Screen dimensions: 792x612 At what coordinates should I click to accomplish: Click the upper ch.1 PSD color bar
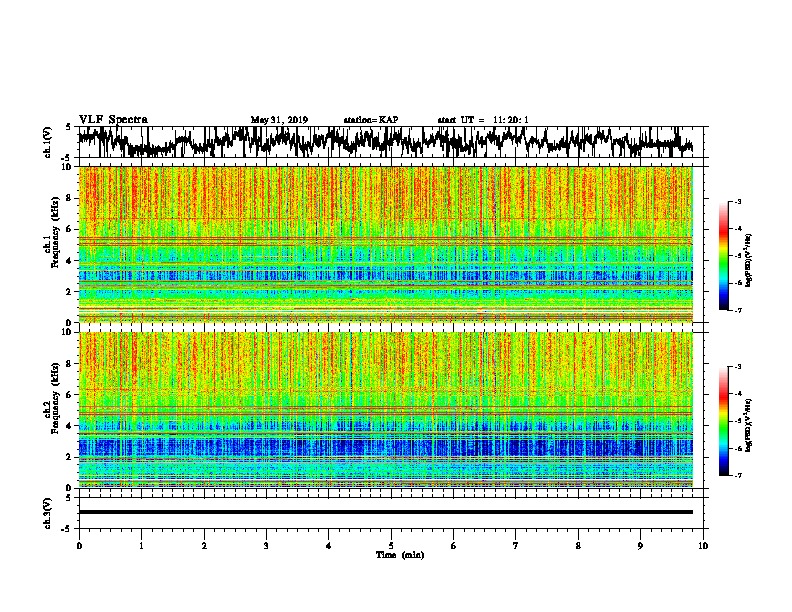(724, 256)
